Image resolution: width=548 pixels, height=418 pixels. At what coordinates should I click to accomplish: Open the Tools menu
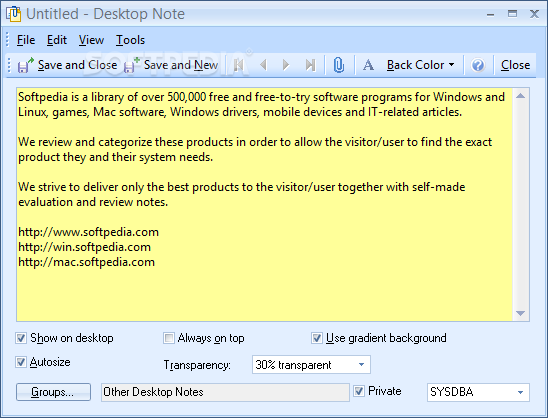130,40
